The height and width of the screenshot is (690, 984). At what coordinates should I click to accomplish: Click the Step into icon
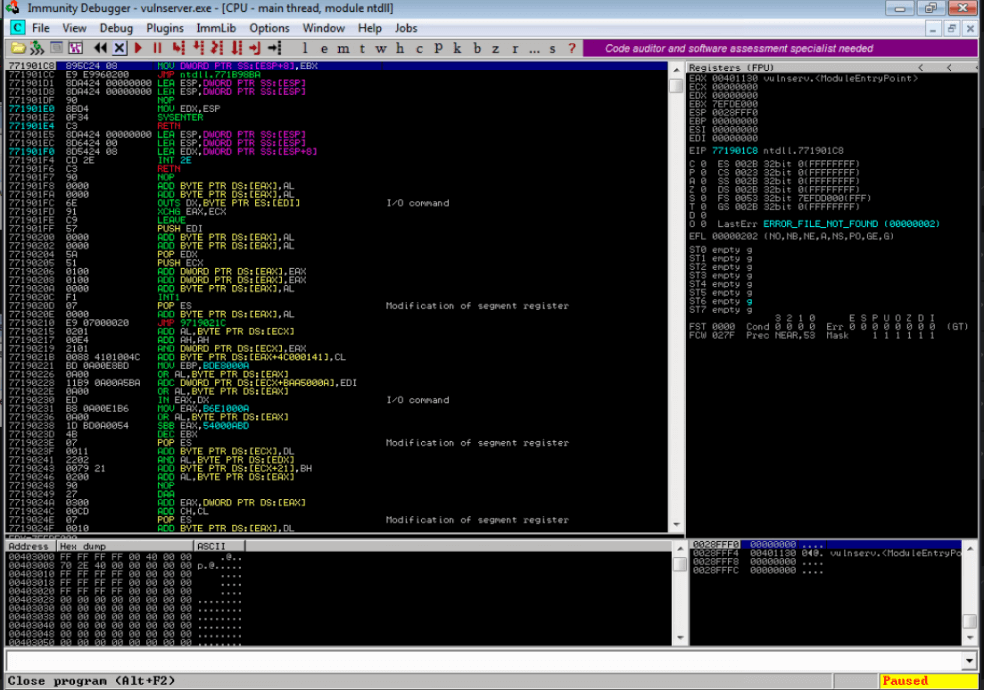pyautogui.click(x=179, y=48)
